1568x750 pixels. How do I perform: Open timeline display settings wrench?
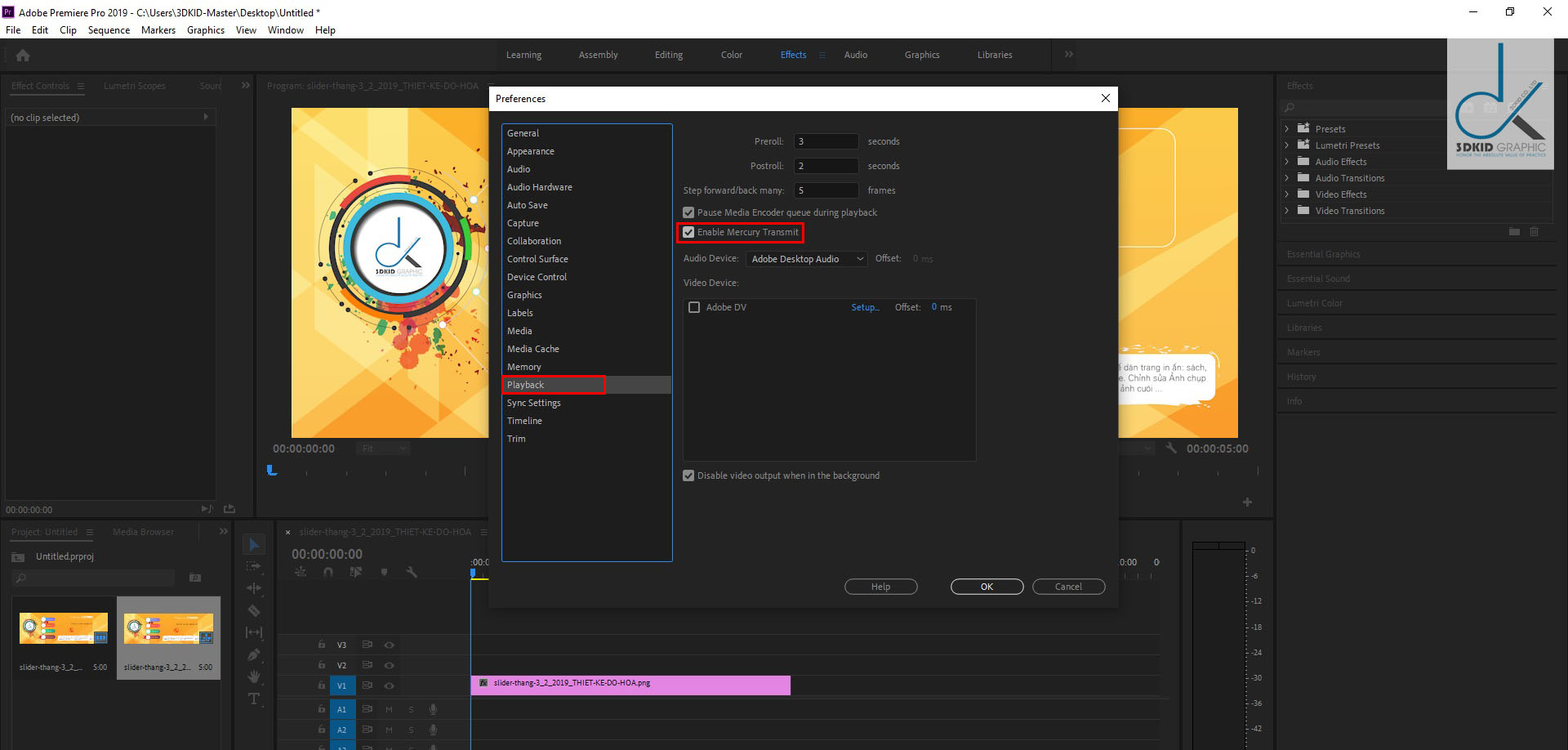(412, 573)
